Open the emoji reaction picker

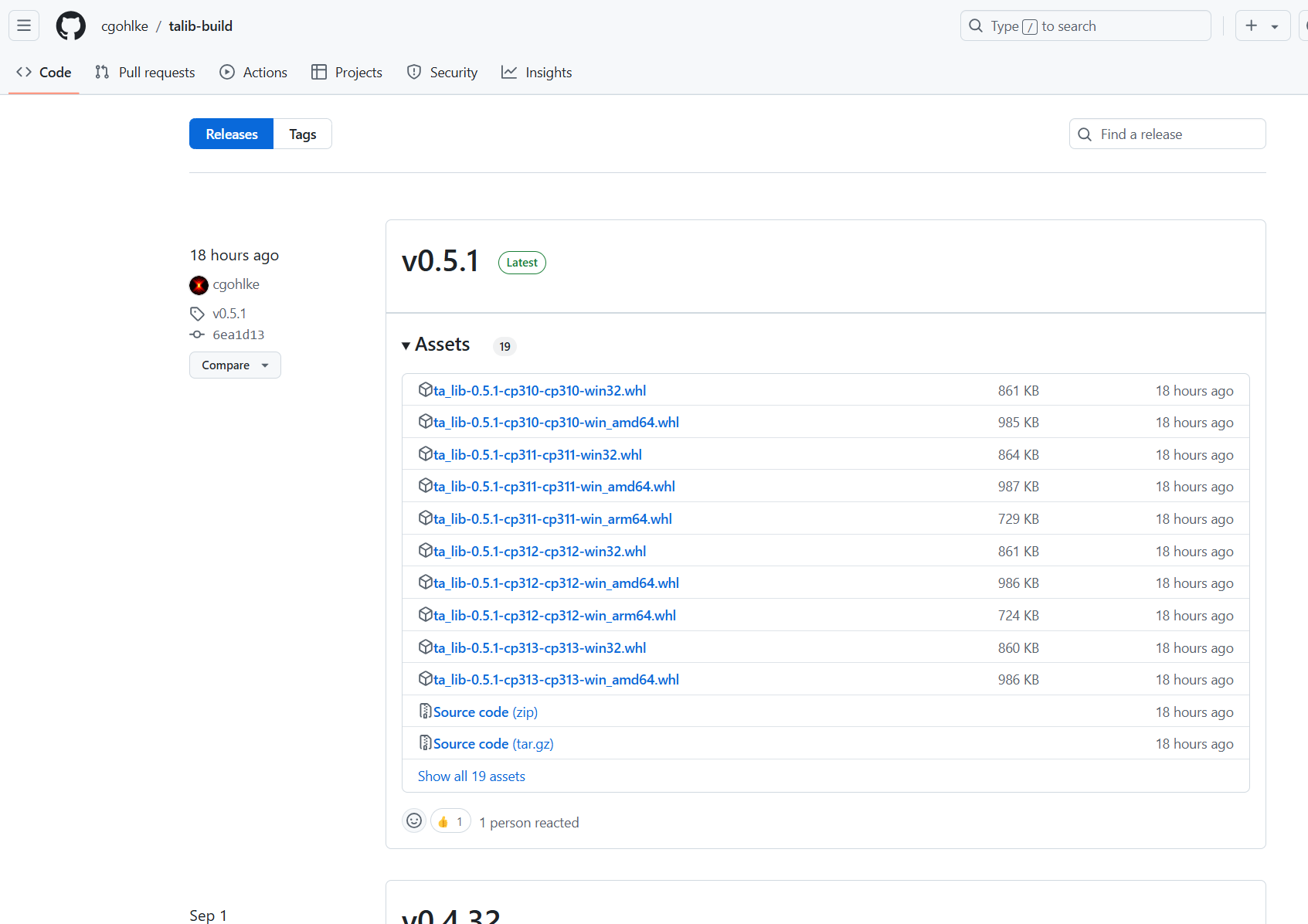(x=414, y=820)
